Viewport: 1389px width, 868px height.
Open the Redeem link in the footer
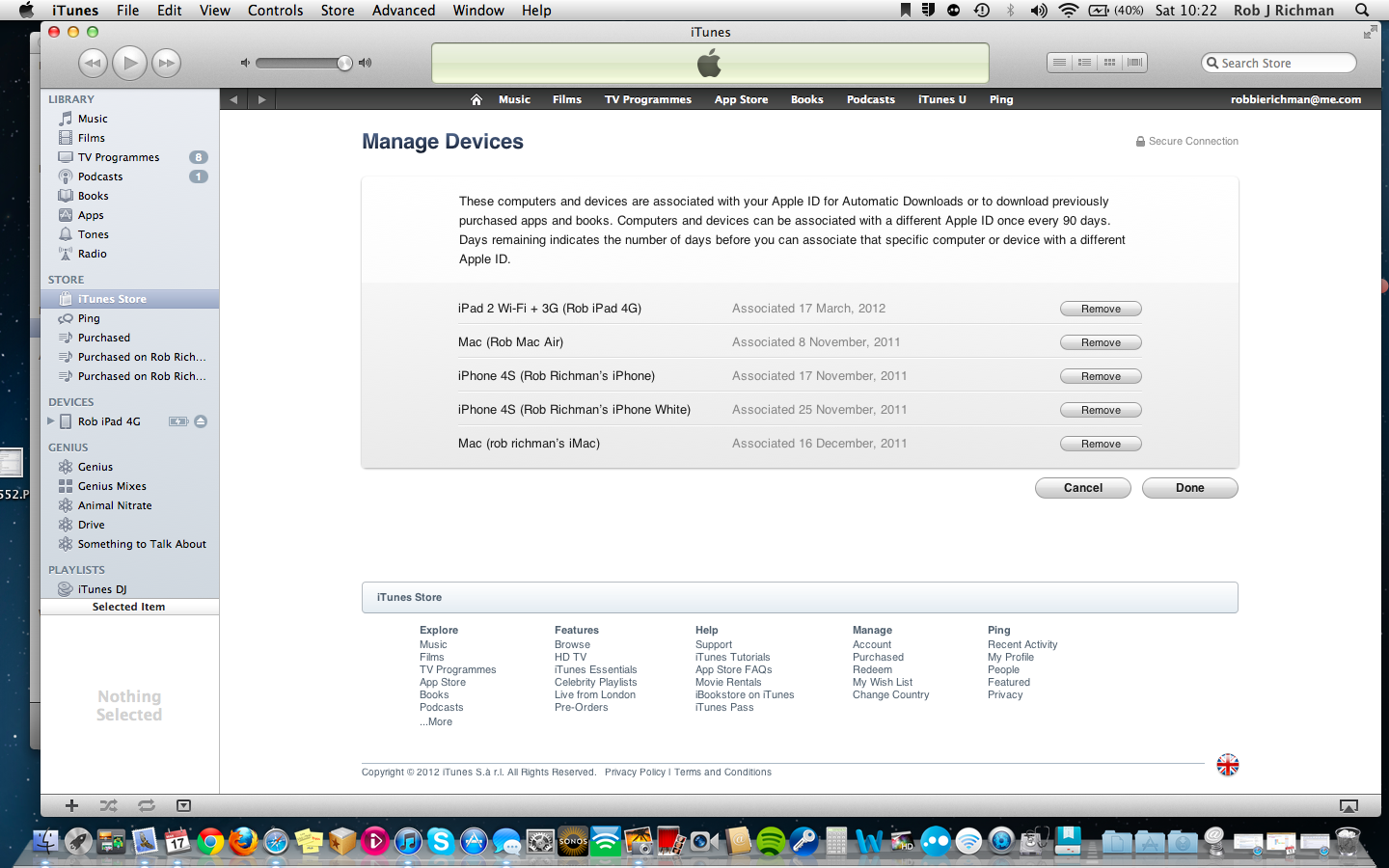[872, 669]
